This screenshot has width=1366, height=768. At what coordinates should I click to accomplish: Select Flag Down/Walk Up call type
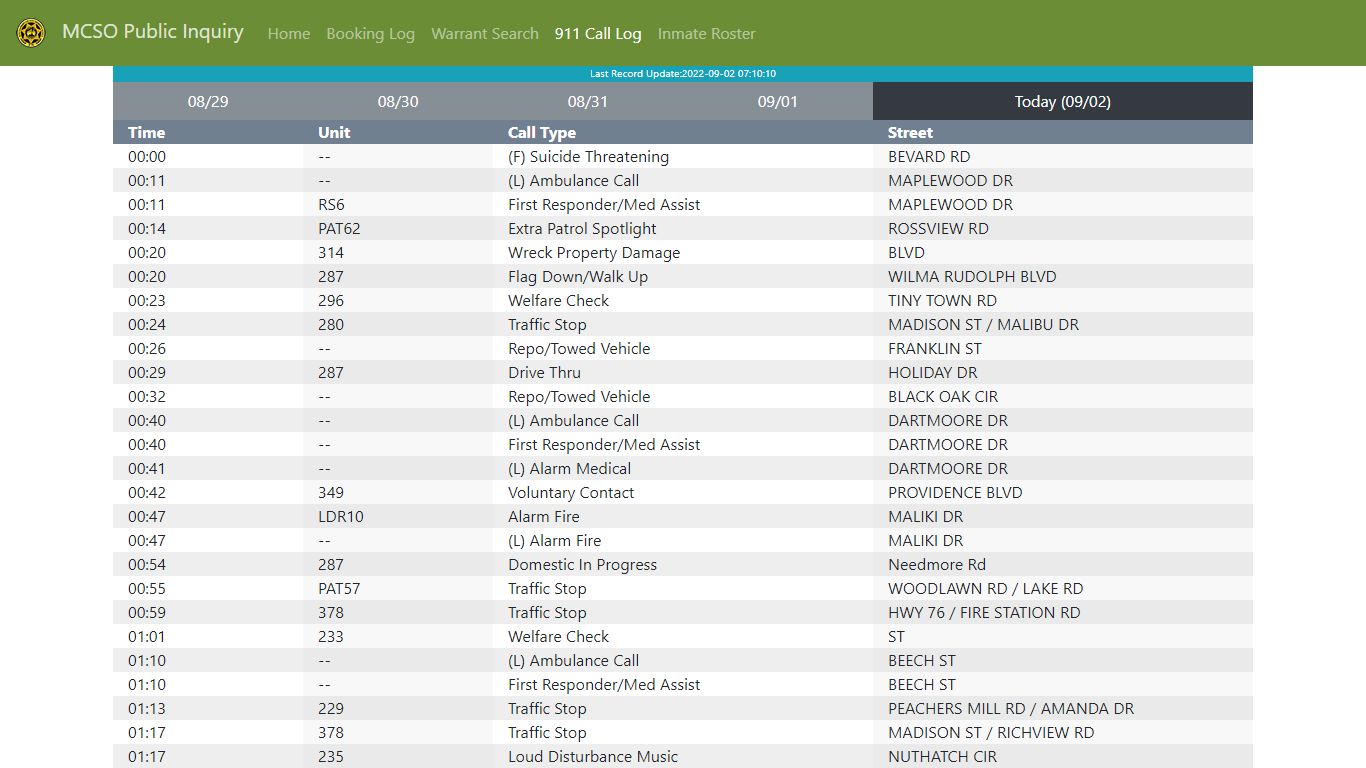683,276
